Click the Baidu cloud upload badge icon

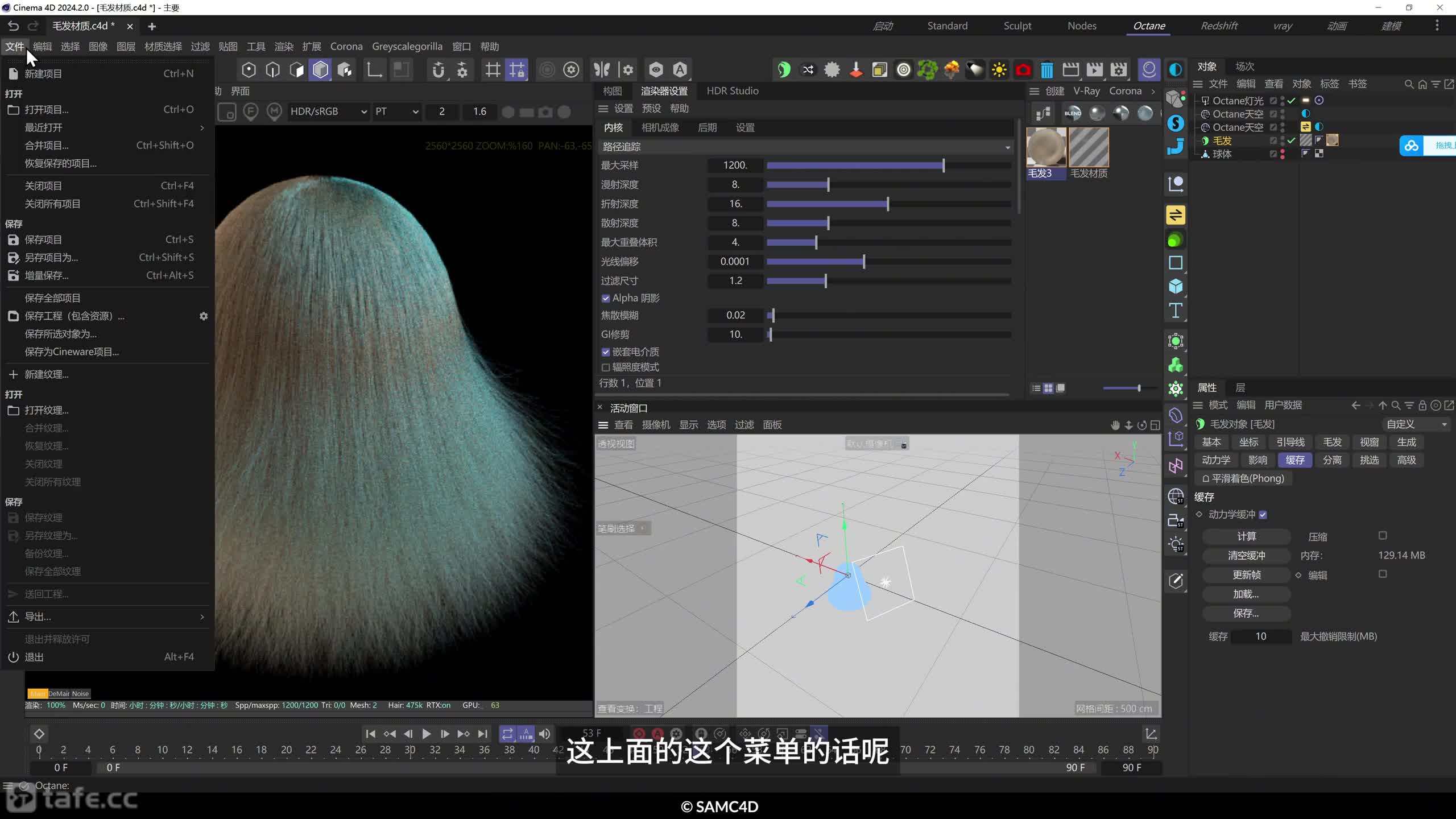tap(1412, 146)
